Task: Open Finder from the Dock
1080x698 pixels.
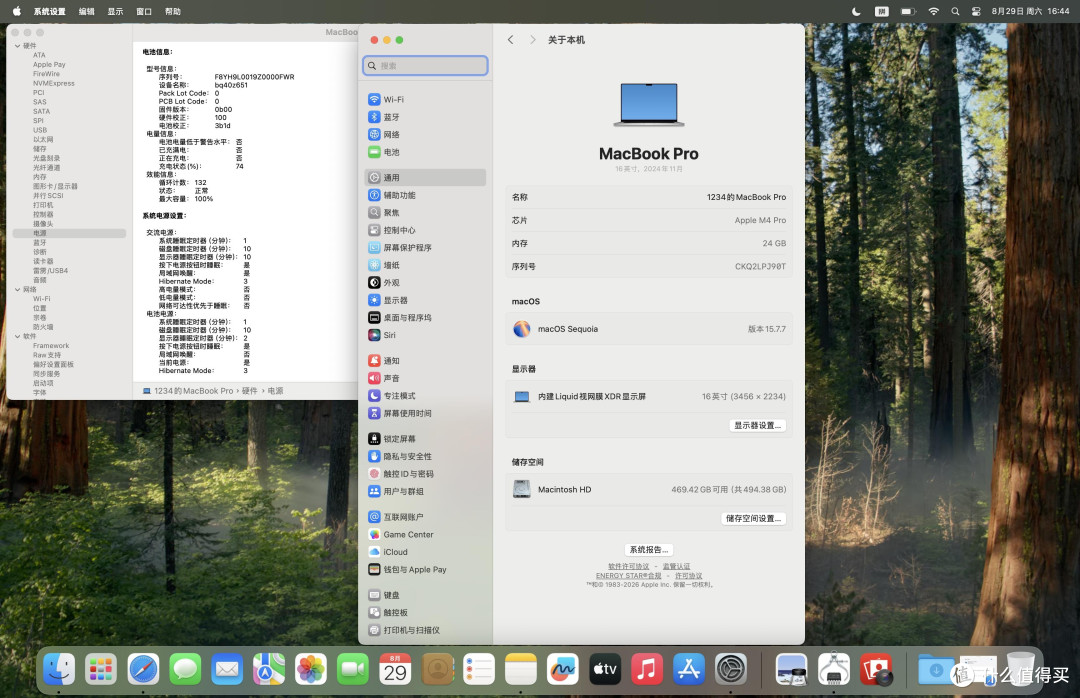Action: [x=59, y=669]
